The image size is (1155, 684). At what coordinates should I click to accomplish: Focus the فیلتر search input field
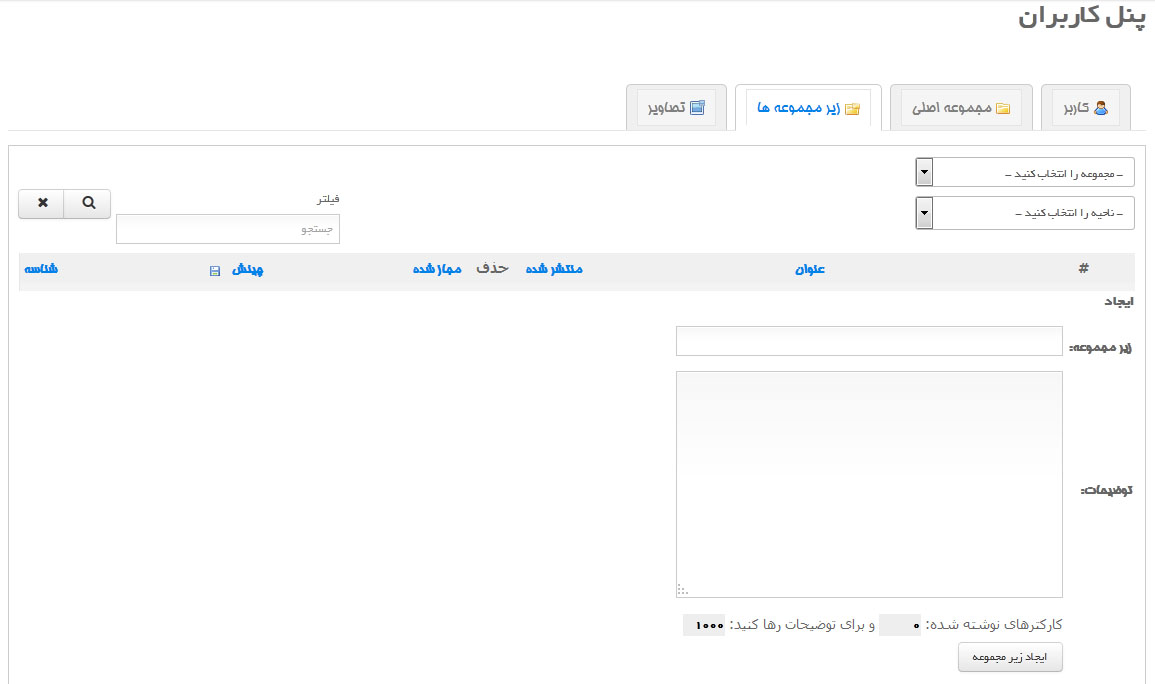coord(228,229)
